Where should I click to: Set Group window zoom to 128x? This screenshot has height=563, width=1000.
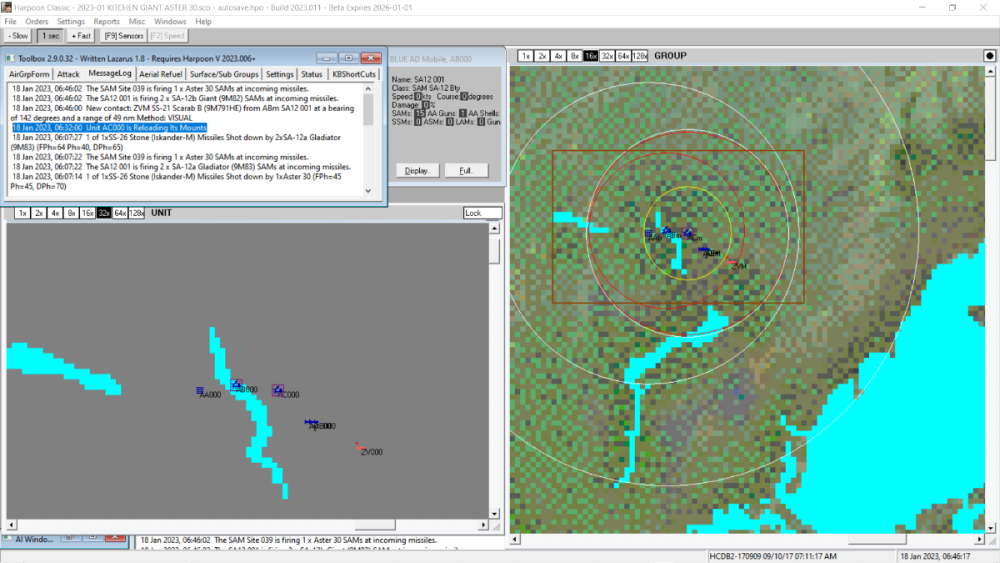click(640, 56)
